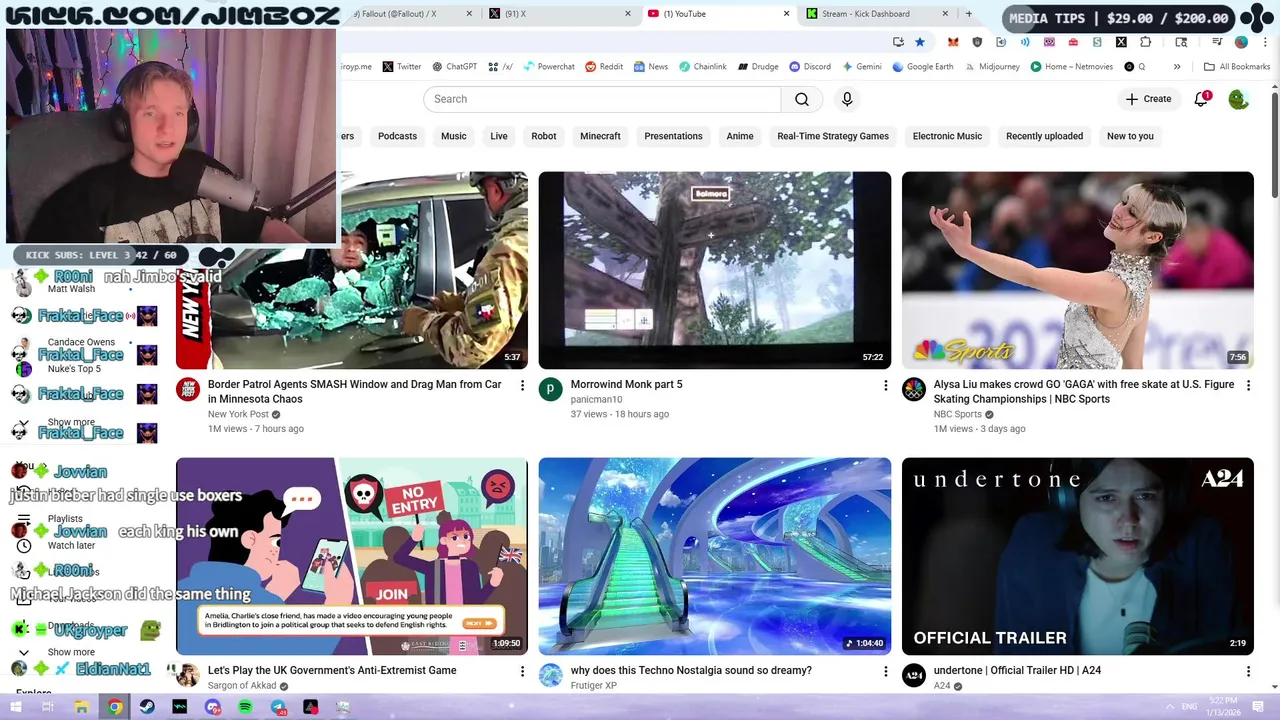
Task: Open NBC Sports channel avatar
Action: click(x=914, y=390)
